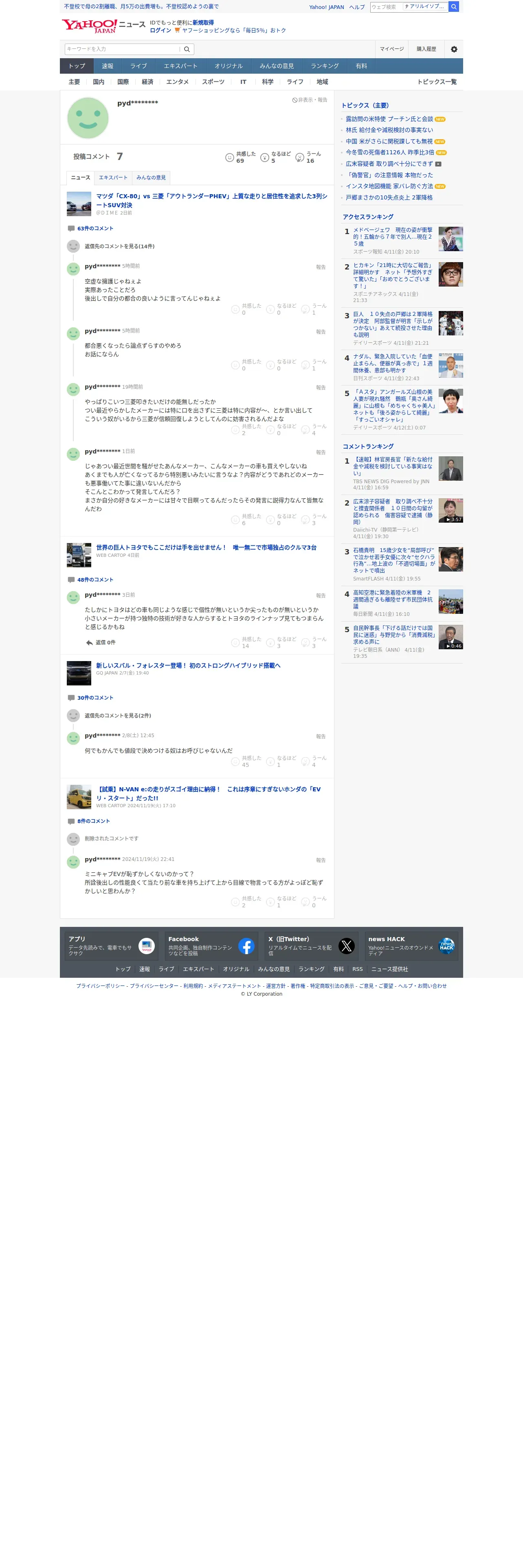
Task: Click the X (Twitter) icon in footer
Action: point(347,946)
